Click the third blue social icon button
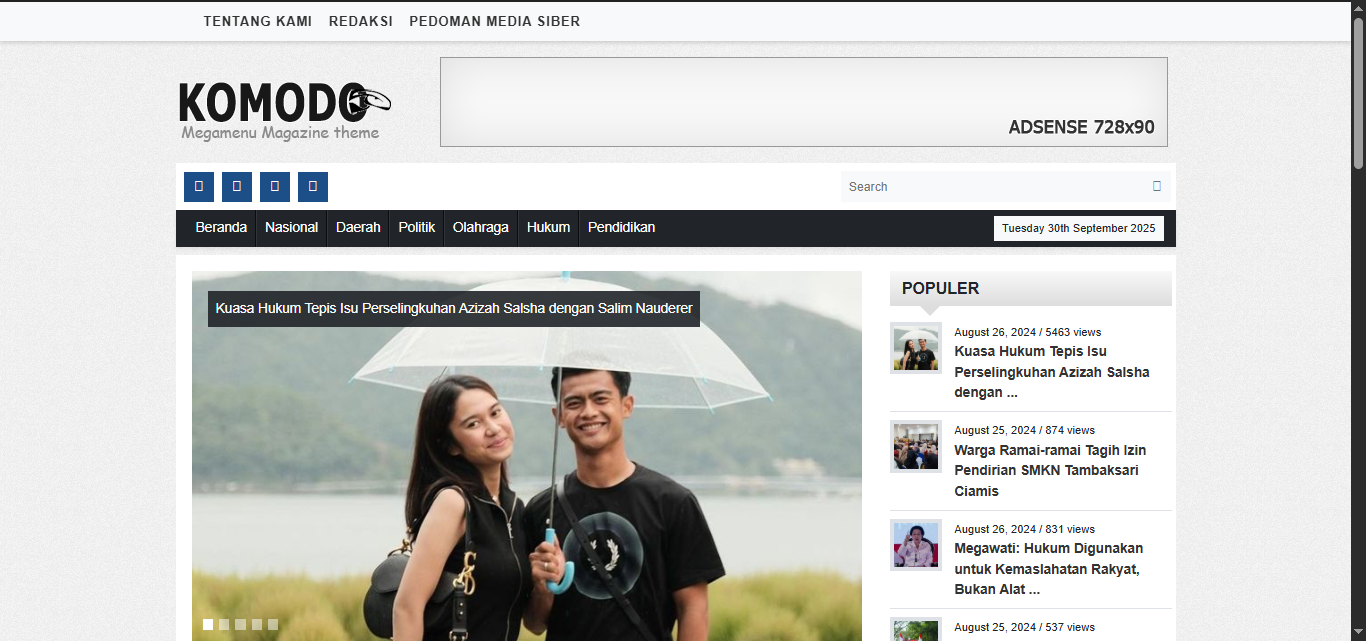Screen dimensions: 1366x641 coord(275,187)
